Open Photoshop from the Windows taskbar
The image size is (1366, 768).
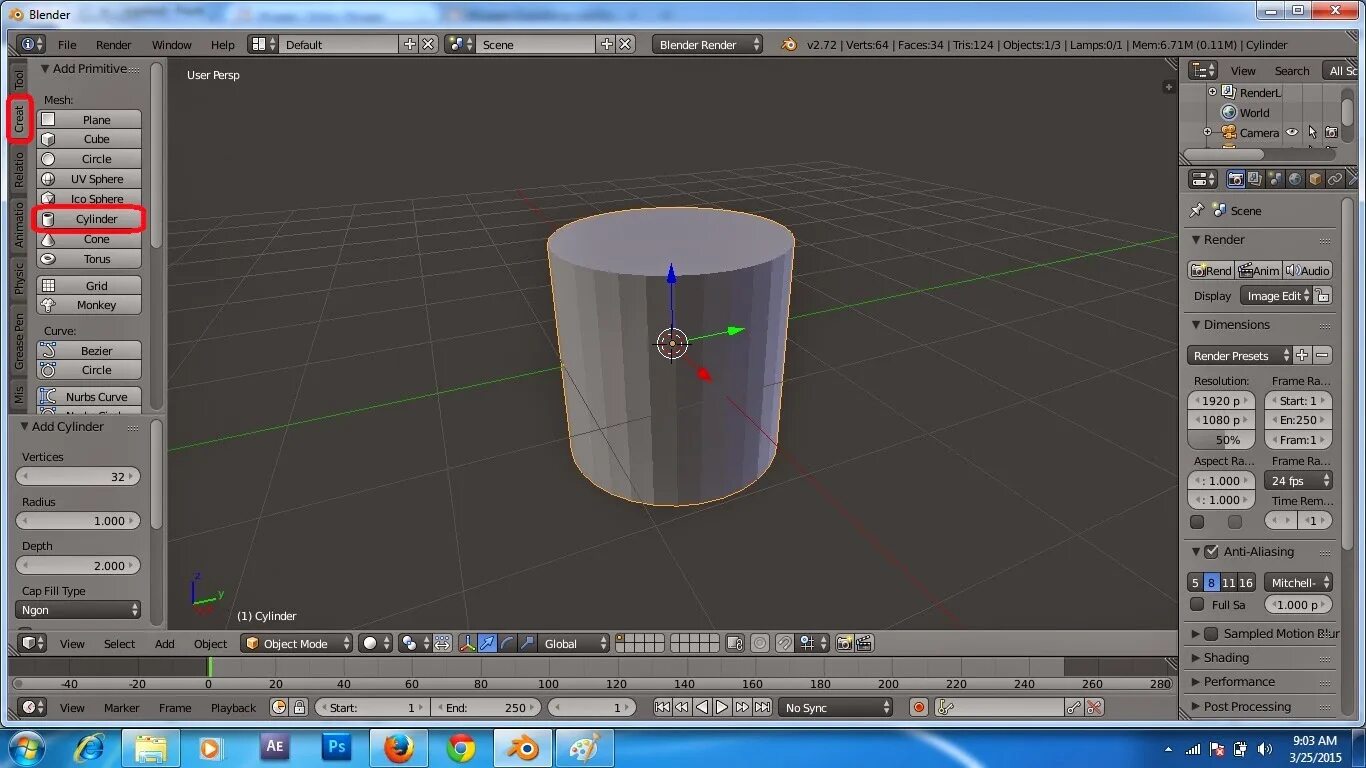pos(336,748)
